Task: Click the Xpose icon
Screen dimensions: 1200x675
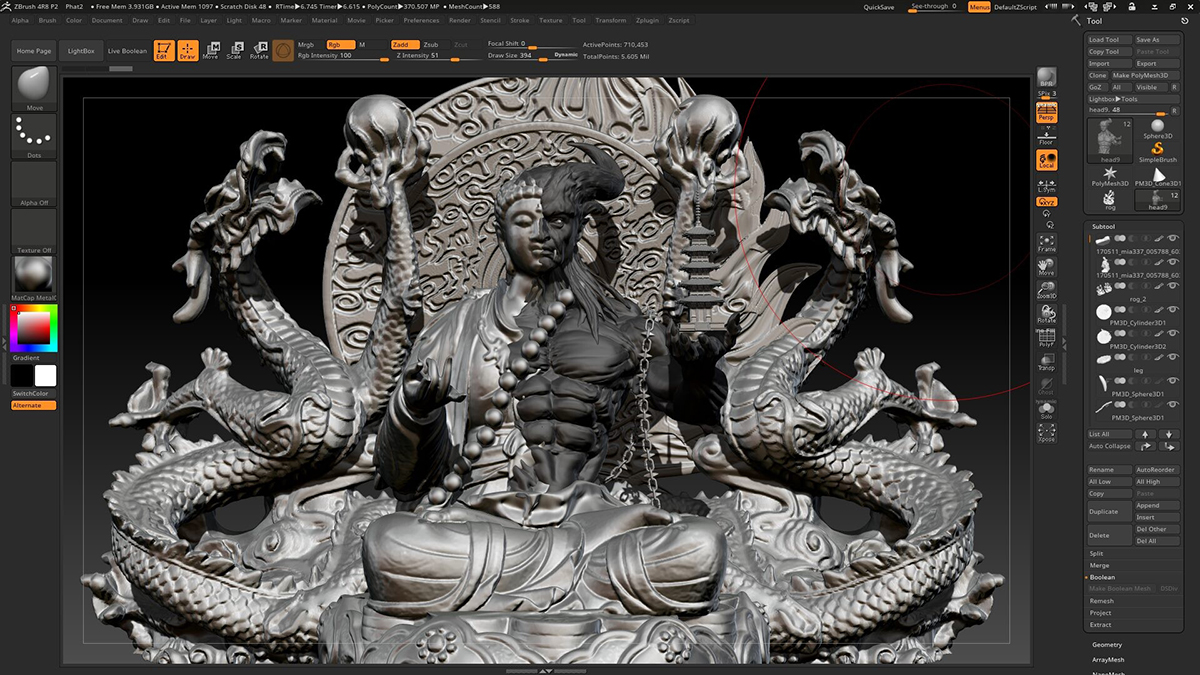Action: [1046, 433]
